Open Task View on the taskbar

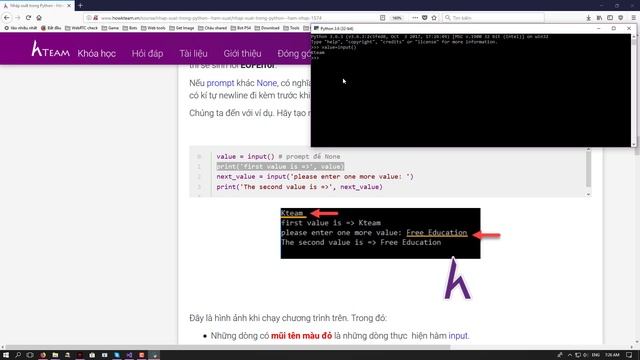pyautogui.click(x=30, y=355)
